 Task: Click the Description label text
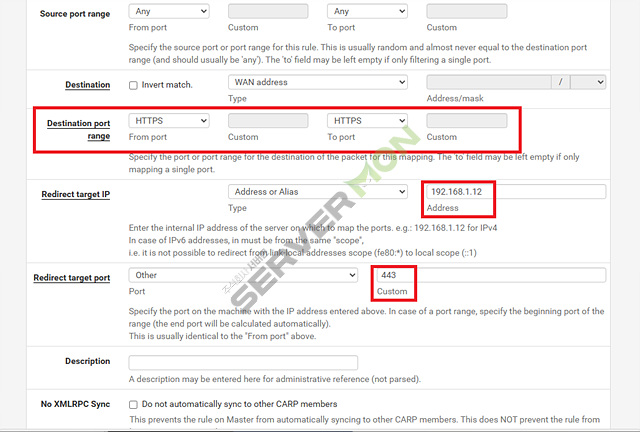pyautogui.click(x=88, y=361)
